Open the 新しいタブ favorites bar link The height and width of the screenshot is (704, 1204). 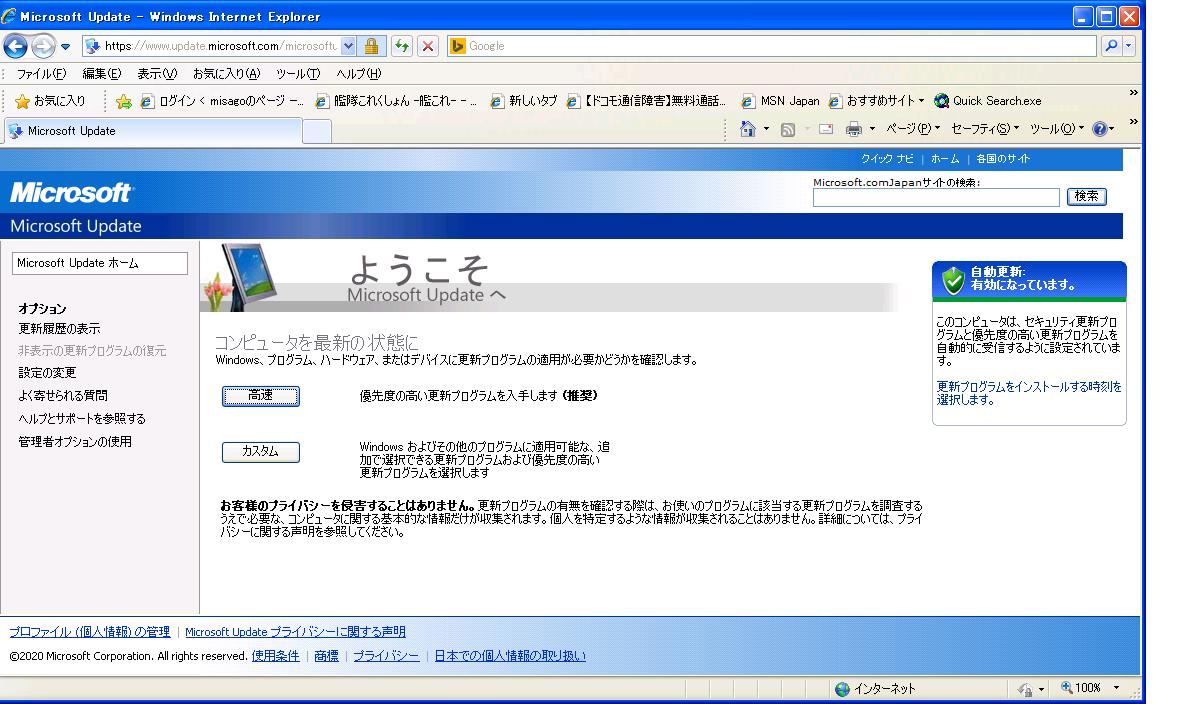523,101
